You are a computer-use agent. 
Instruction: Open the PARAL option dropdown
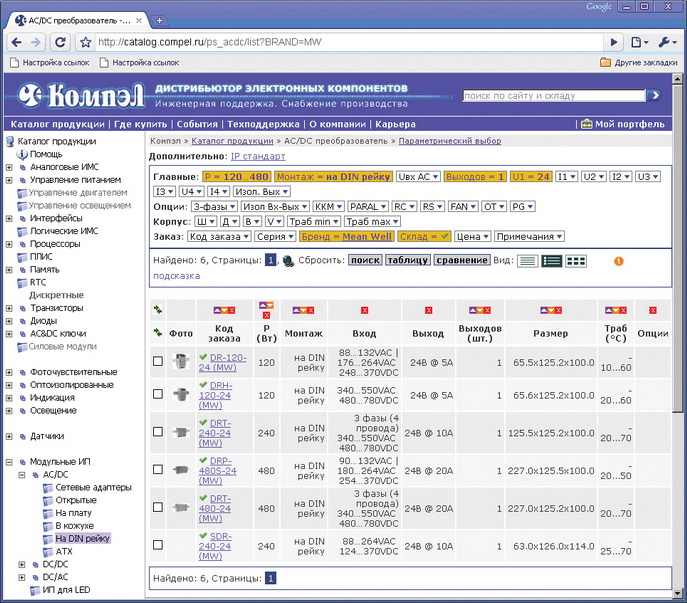coord(368,206)
